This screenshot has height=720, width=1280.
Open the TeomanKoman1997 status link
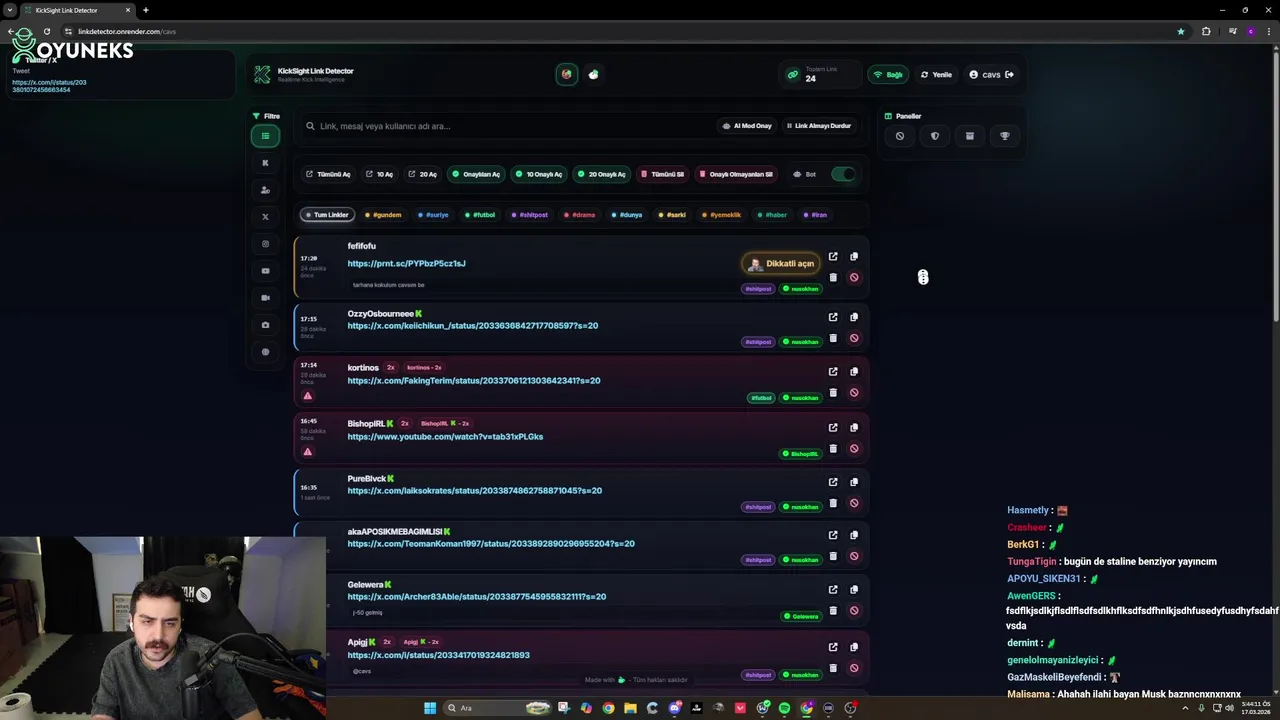click(491, 544)
